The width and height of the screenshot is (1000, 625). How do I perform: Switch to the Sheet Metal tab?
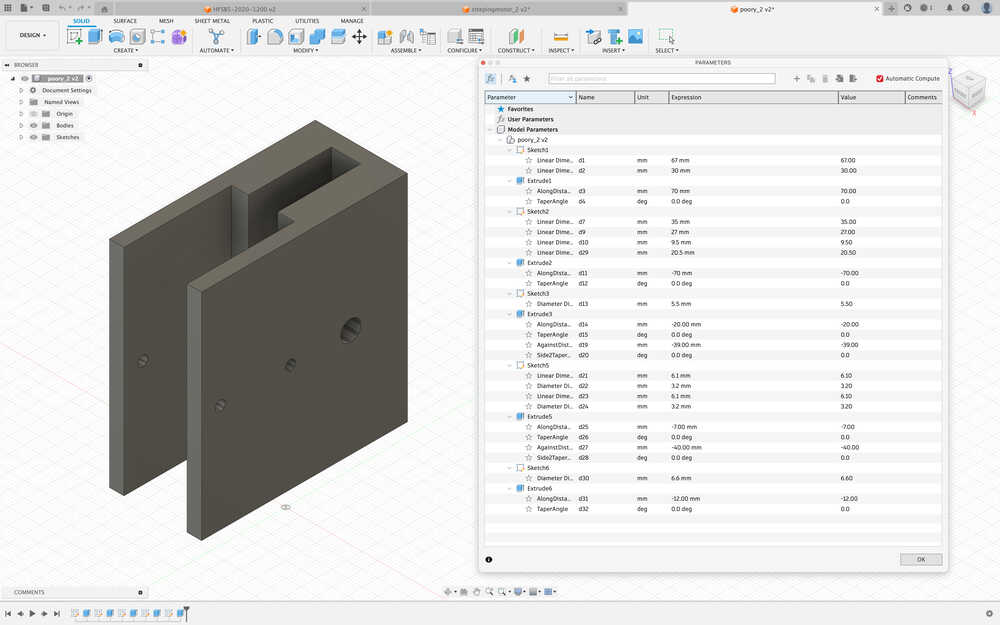tap(212, 21)
